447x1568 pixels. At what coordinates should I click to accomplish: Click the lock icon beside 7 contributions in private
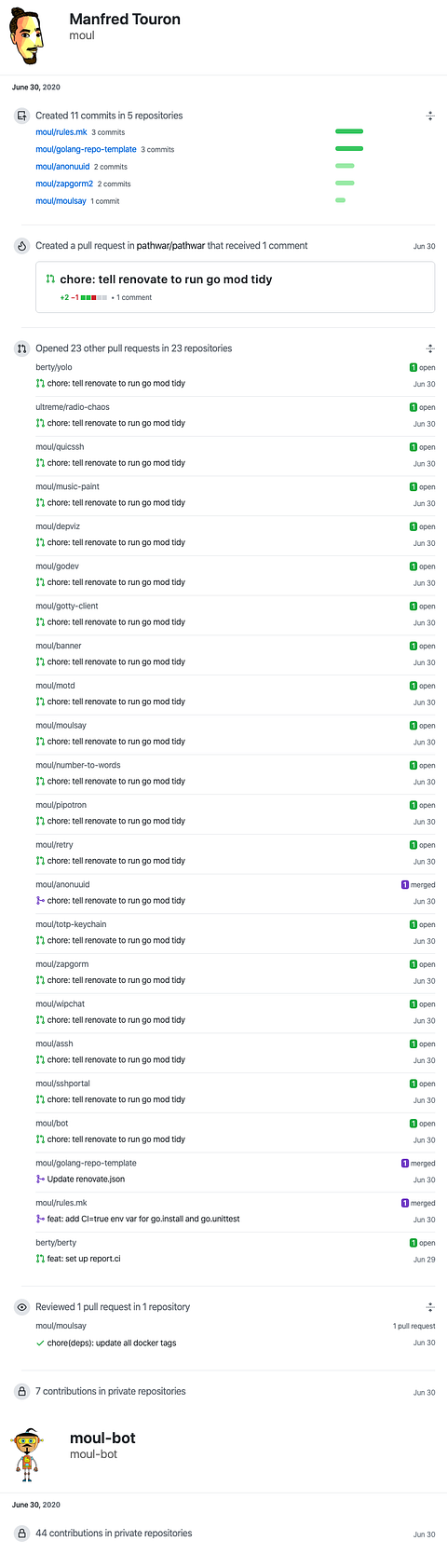coord(21,1391)
